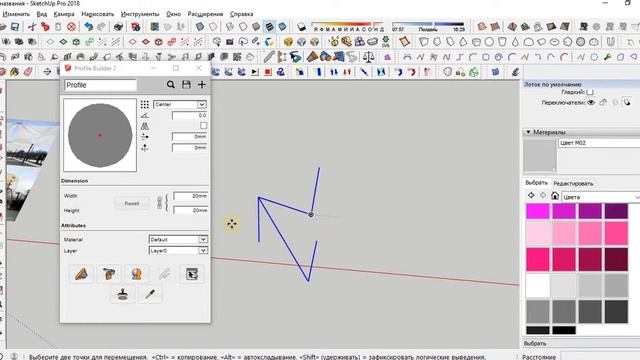Click the Height 20mm input field
Screen dimensions: 640x360
click(x=191, y=210)
